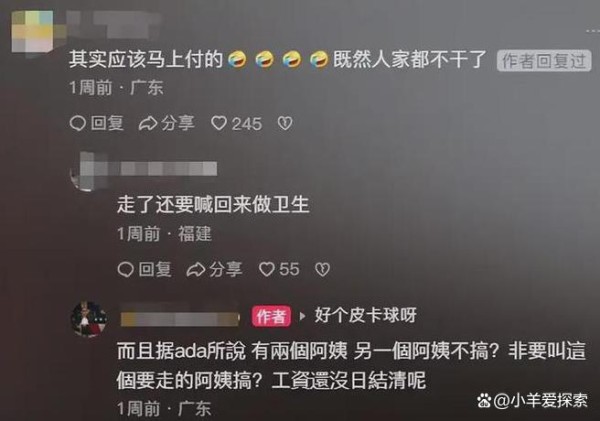Click the paw icon in the 小羊爱探索 watermark
This screenshot has width=600, height=421.
pyautogui.click(x=484, y=401)
